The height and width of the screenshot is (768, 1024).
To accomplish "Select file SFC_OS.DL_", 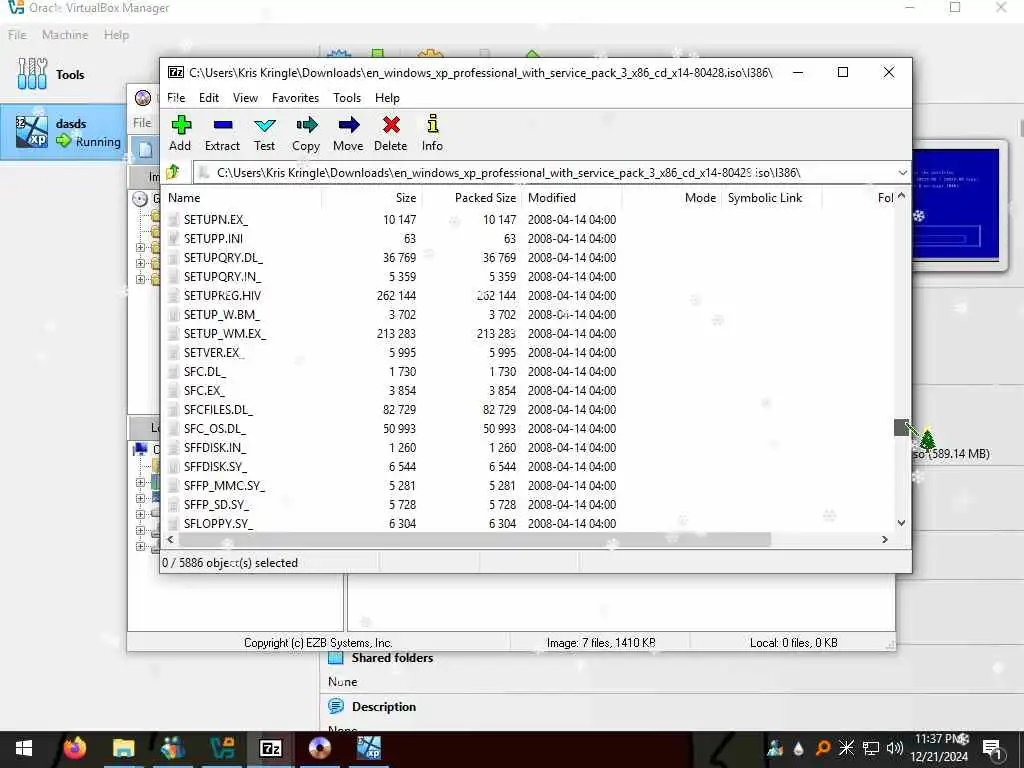I will pos(214,428).
